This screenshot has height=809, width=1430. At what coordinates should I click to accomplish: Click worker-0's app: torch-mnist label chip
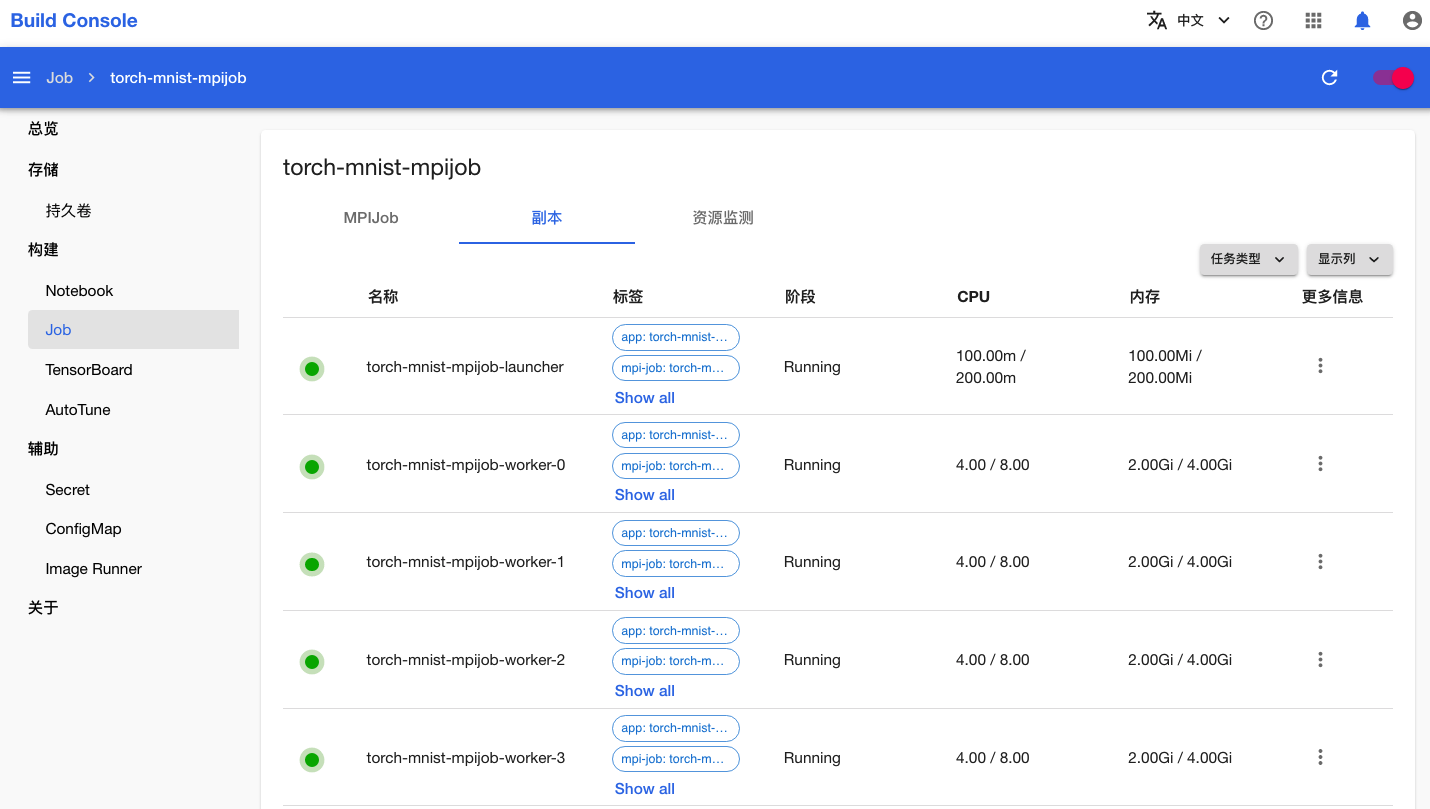click(x=676, y=435)
